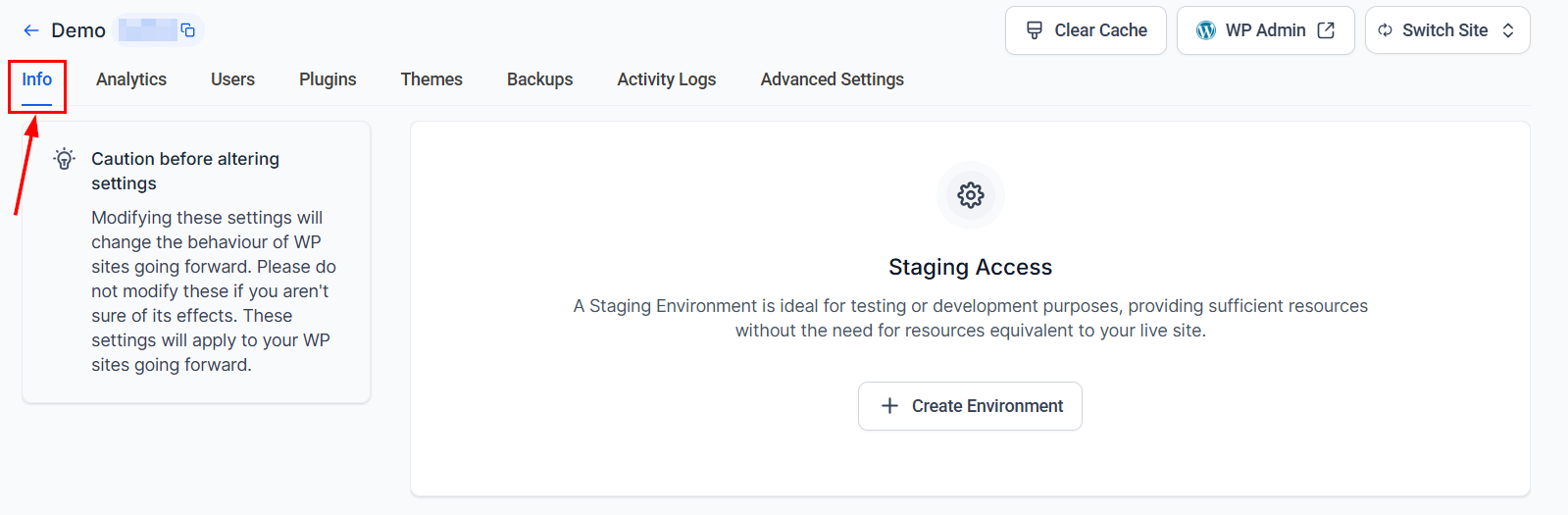
Task: Click the lightbulb icon in the caution card
Action: pos(65,159)
